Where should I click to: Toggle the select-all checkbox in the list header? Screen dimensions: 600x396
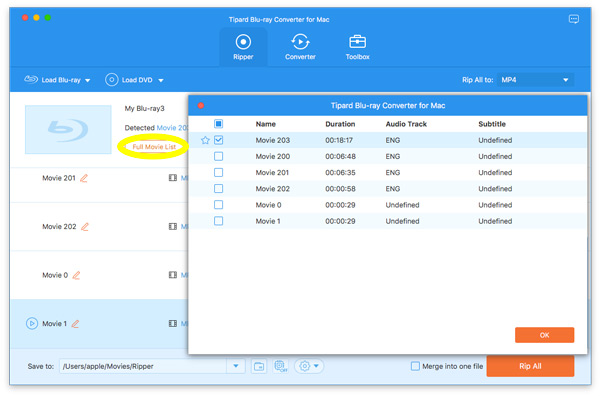(x=218, y=124)
